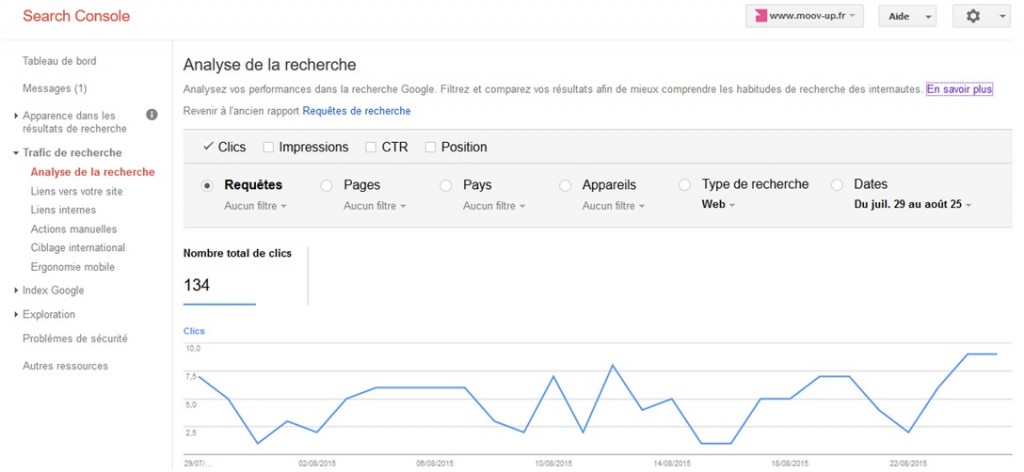
Task: Click info icon beside Apparence dans les résultats
Action: (152, 115)
